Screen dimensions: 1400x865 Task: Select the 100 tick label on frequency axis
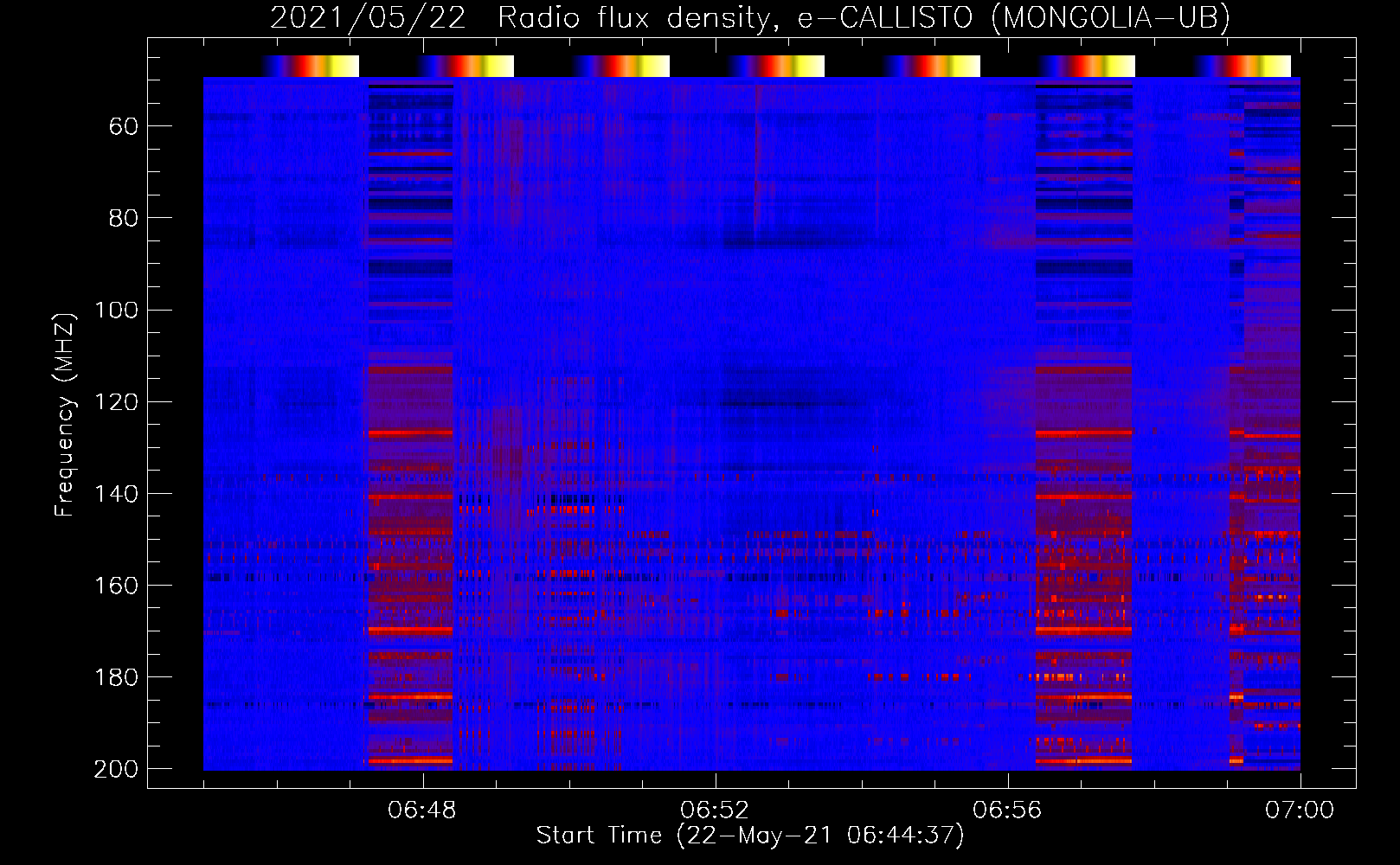pyautogui.click(x=116, y=310)
